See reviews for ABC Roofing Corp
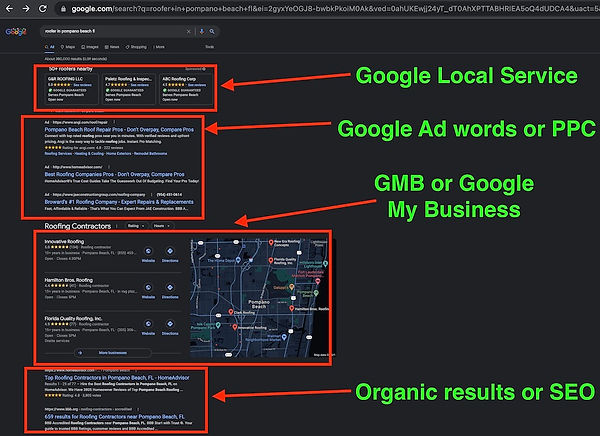This screenshot has width=600, height=436. point(197,85)
